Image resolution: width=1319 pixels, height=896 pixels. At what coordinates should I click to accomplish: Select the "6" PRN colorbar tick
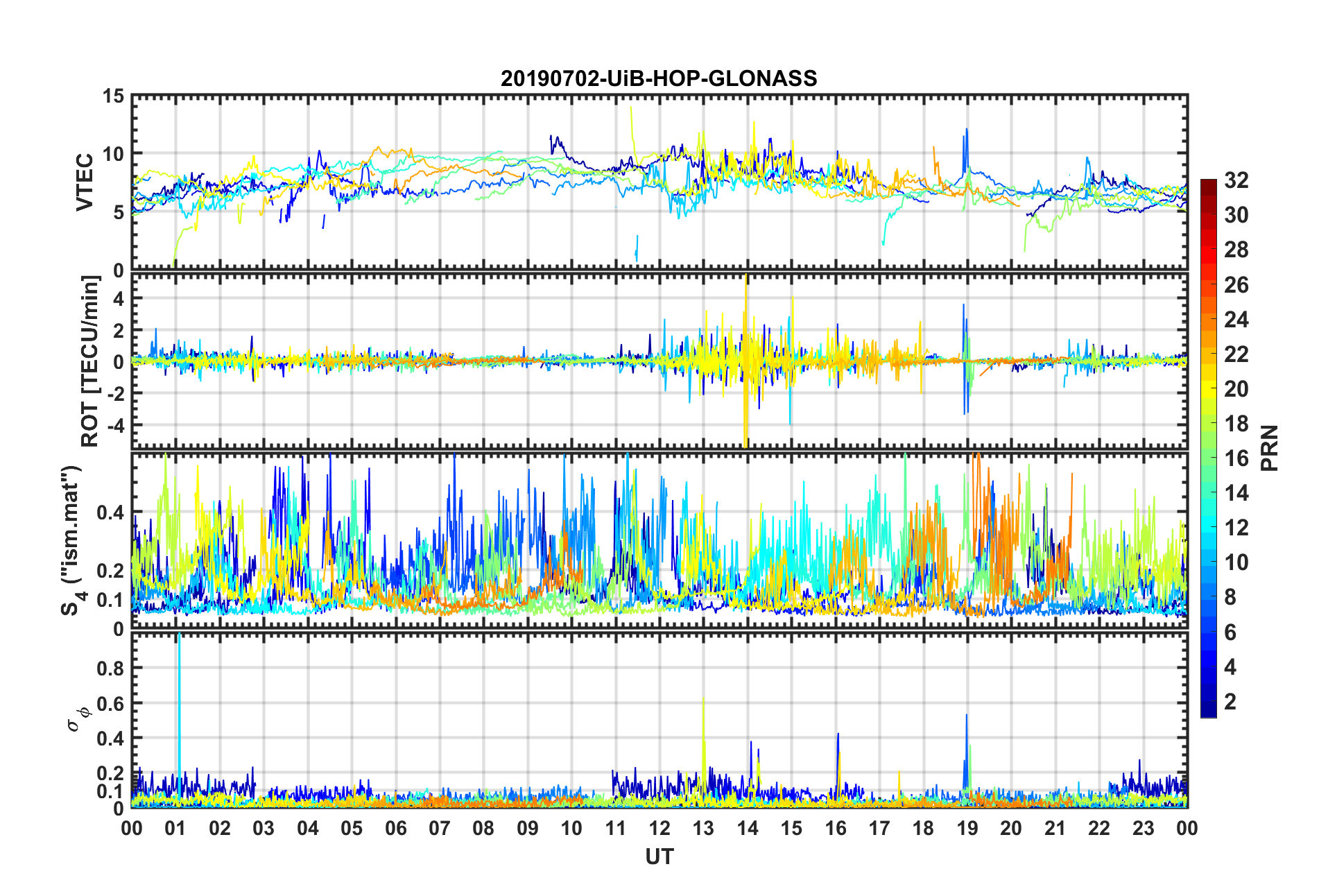[x=1230, y=632]
